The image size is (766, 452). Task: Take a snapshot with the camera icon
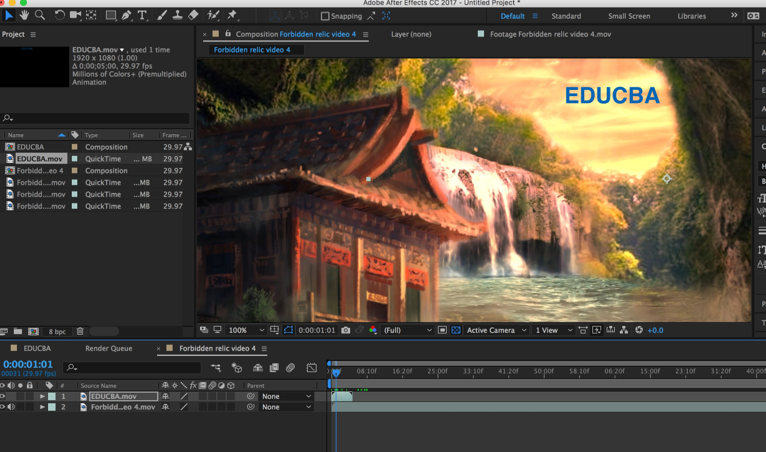coord(346,330)
